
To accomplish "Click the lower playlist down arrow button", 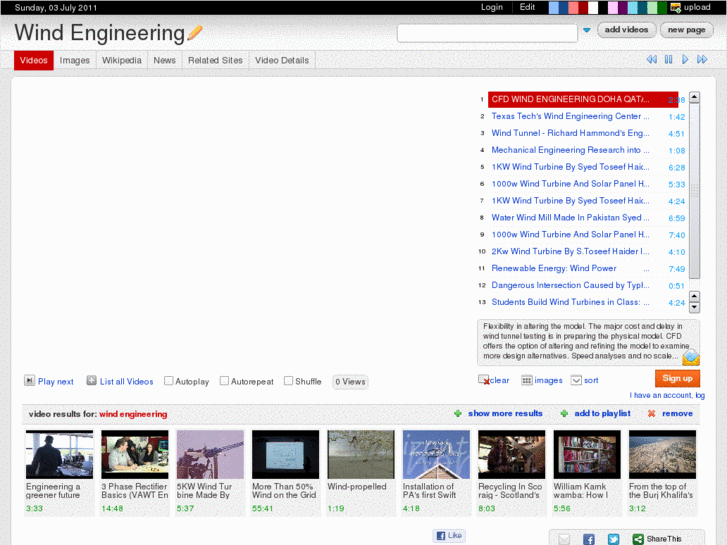I will pos(694,307).
